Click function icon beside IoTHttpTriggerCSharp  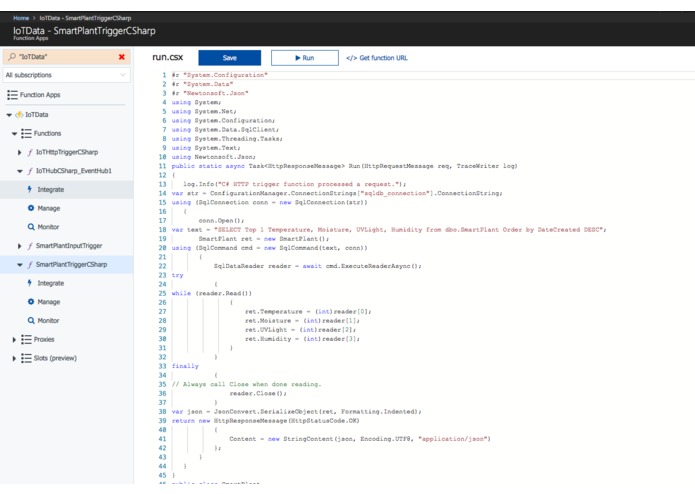point(30,152)
